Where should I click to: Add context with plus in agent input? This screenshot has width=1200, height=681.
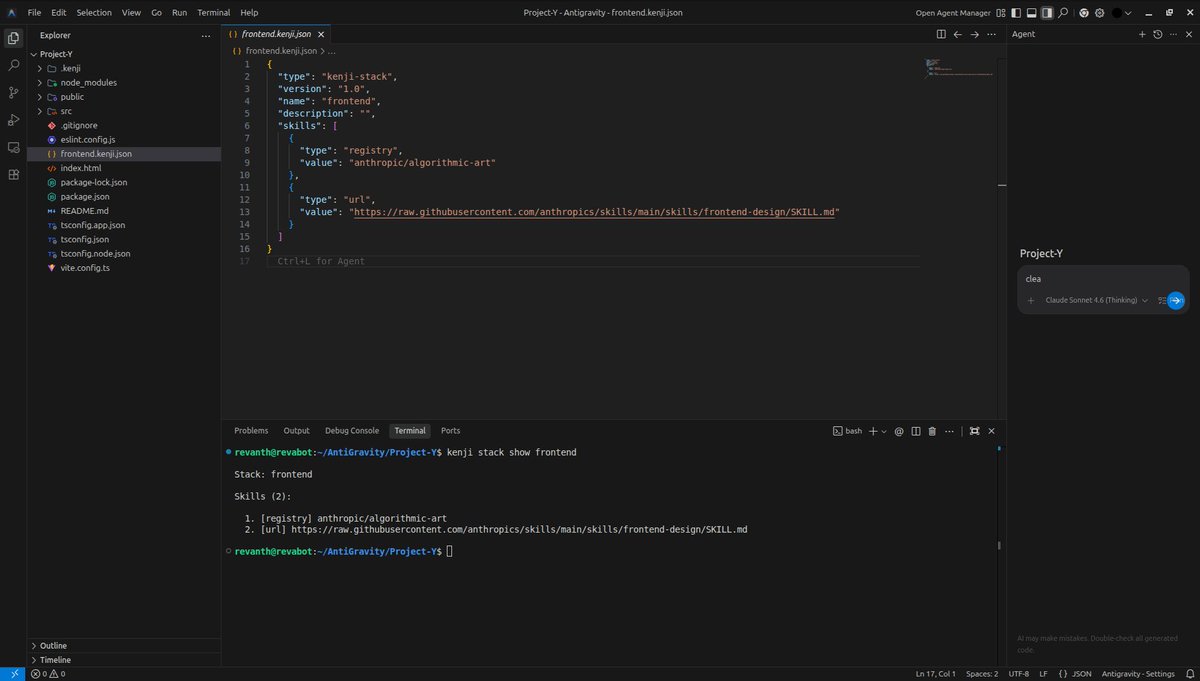point(1031,300)
